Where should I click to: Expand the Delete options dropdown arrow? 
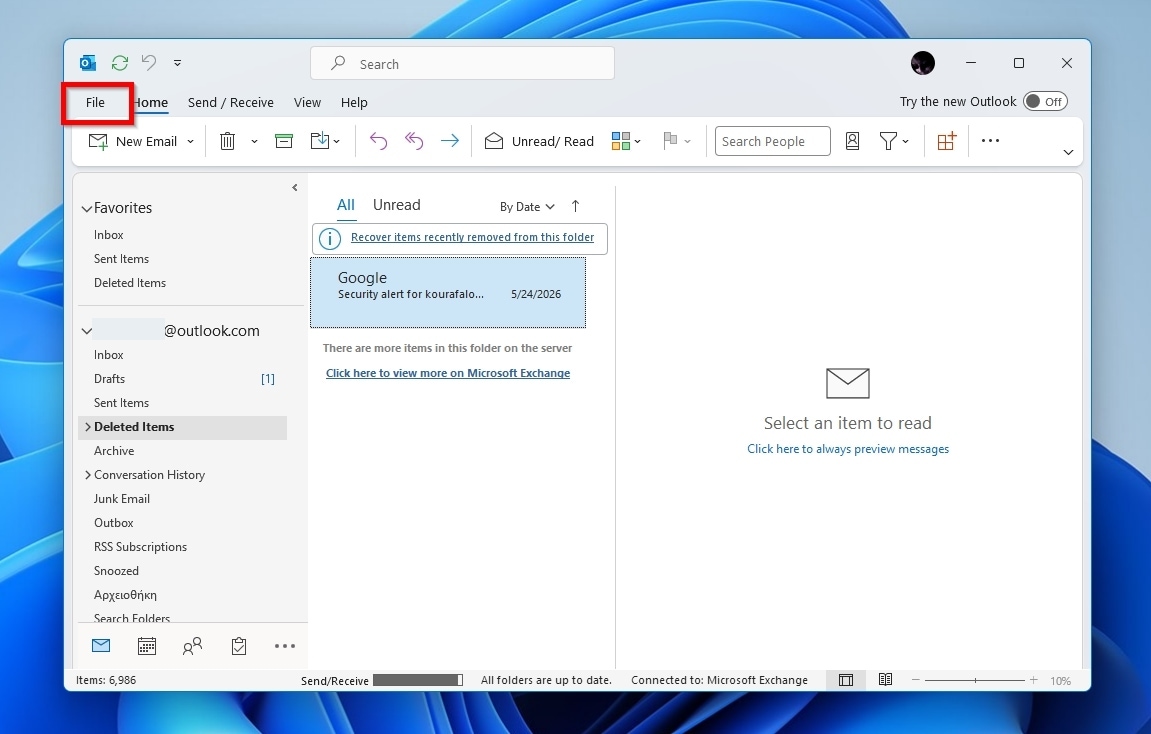254,142
